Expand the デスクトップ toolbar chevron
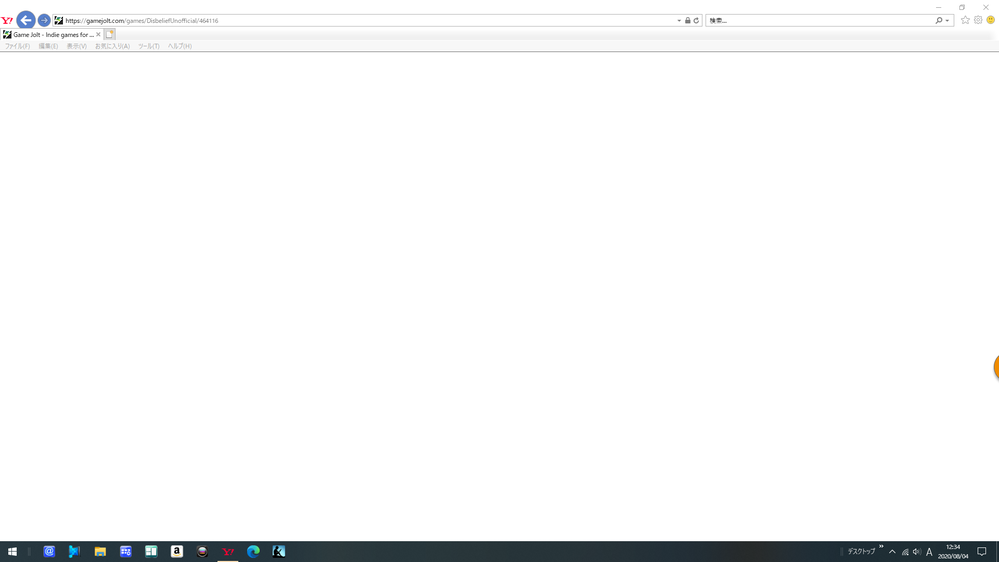The width and height of the screenshot is (999, 562). (x=881, y=547)
